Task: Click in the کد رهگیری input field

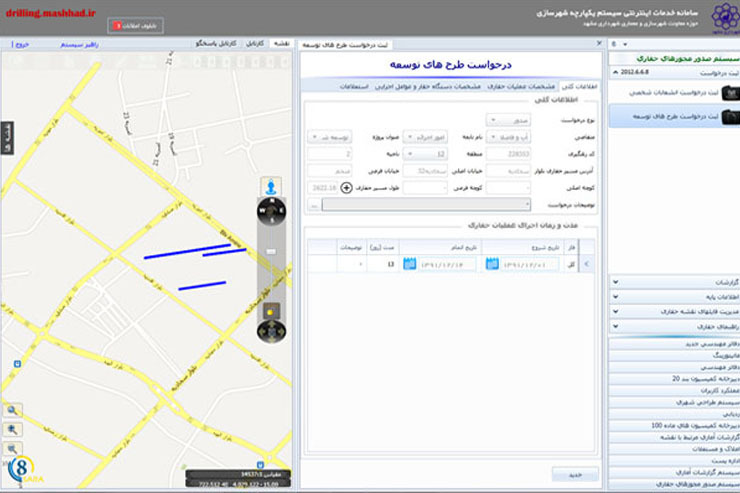Action: point(508,154)
